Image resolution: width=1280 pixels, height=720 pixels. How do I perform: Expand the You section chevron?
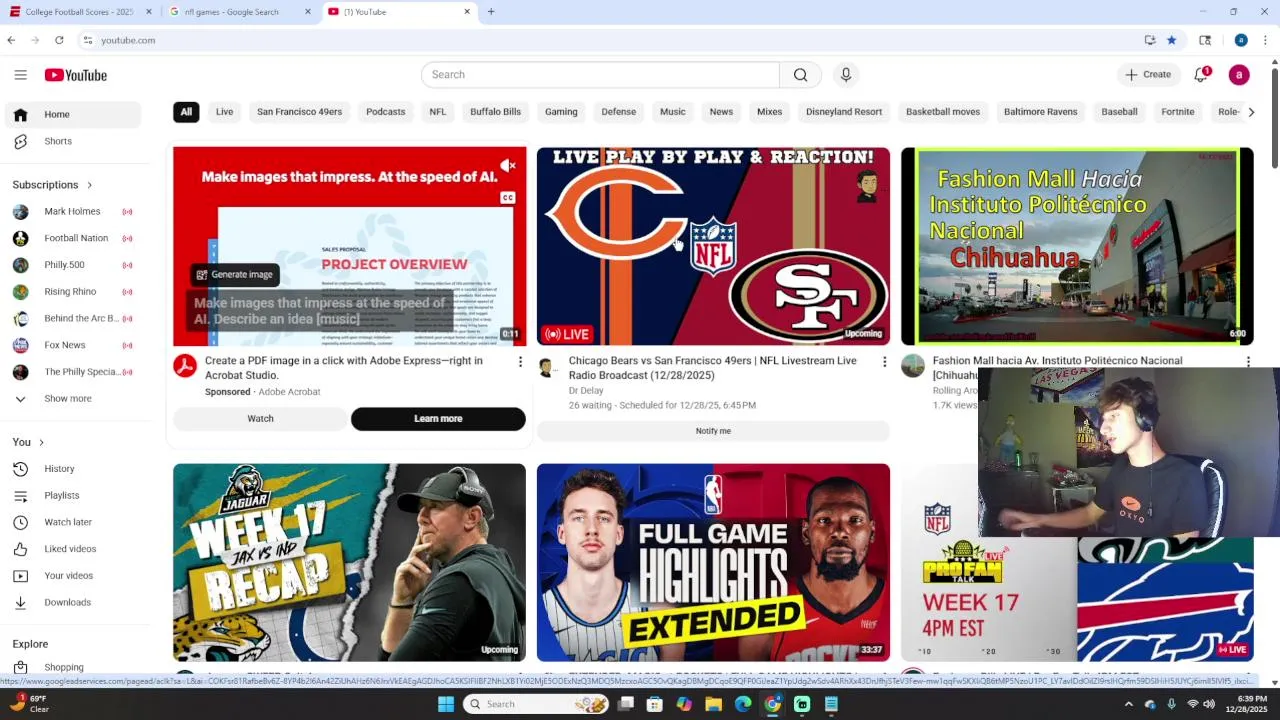[x=41, y=442]
